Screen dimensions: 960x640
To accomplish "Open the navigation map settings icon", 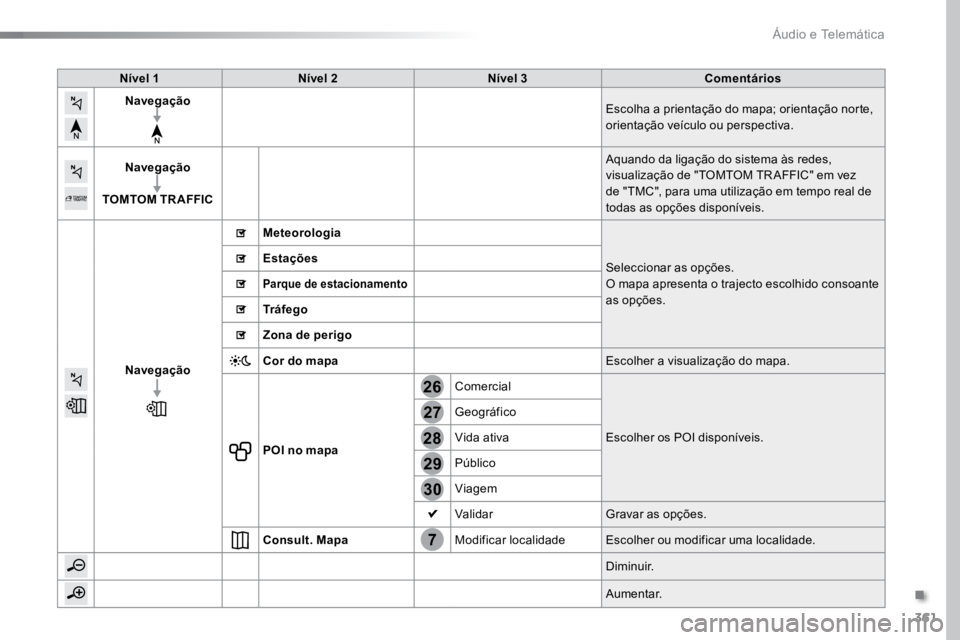I will pos(76,406).
